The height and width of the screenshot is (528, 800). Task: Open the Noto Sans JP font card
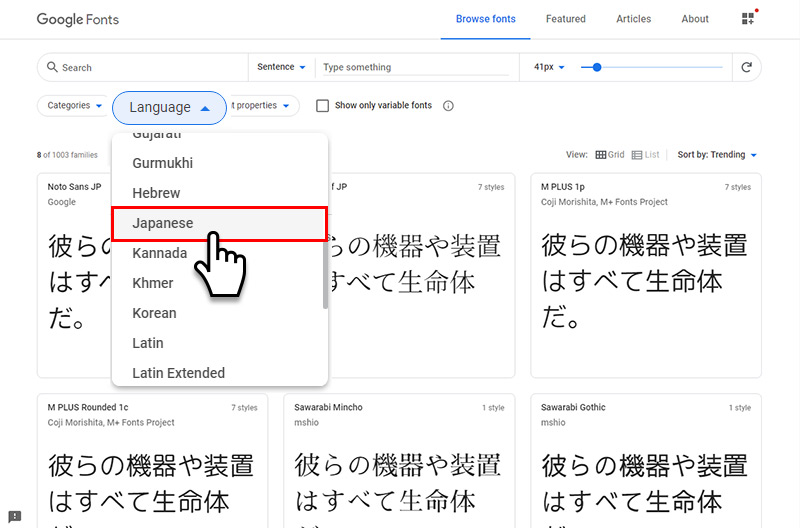(74, 275)
